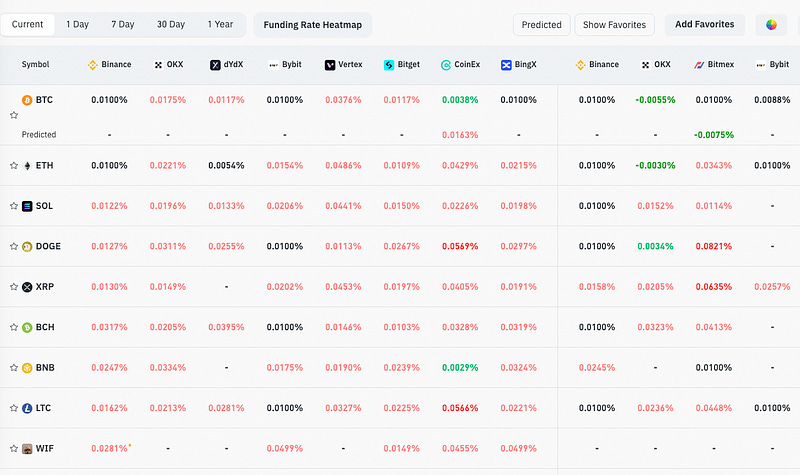800x475 pixels.
Task: Select the Current tab
Action: point(28,24)
